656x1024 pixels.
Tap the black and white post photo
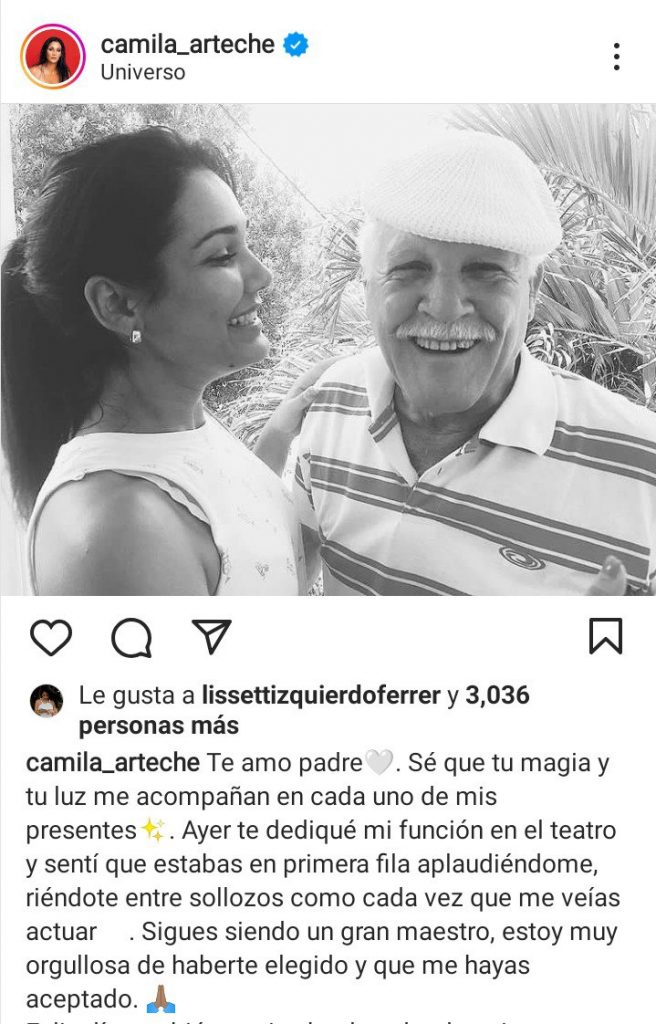(328, 349)
